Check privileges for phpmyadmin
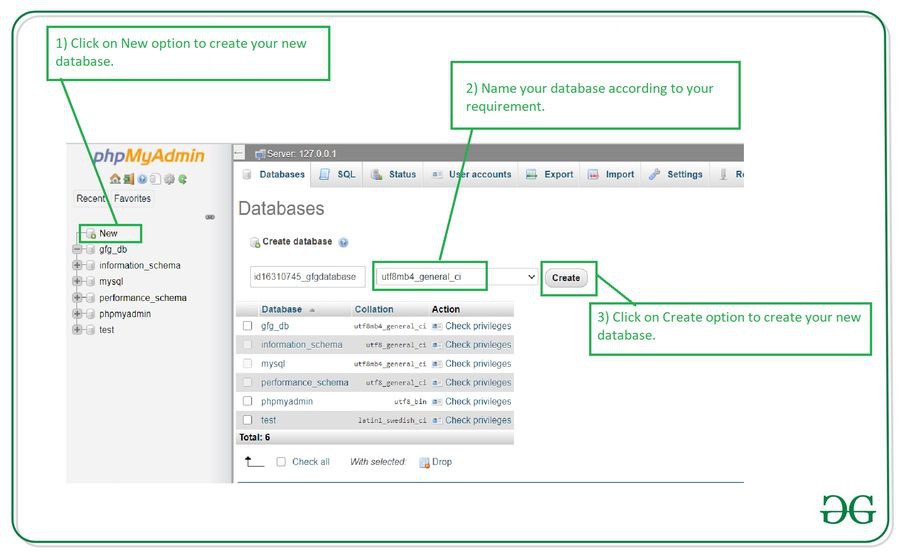 tap(472, 401)
